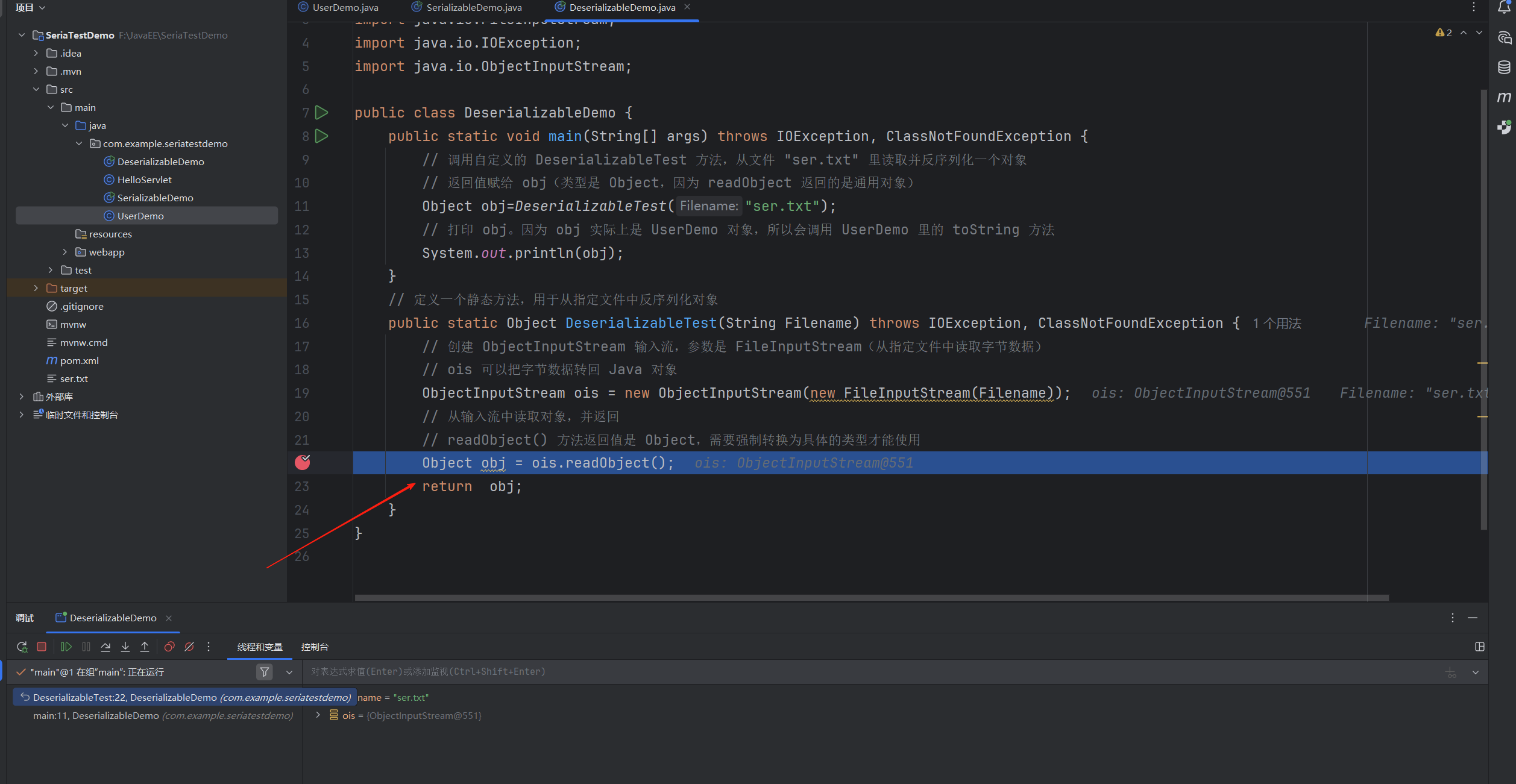Toggle the breakpoint on line 22
The height and width of the screenshot is (784, 1516).
tap(303, 462)
